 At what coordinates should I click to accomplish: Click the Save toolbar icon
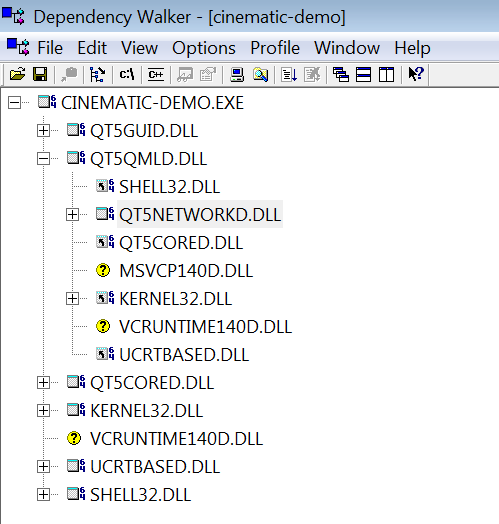click(40, 74)
